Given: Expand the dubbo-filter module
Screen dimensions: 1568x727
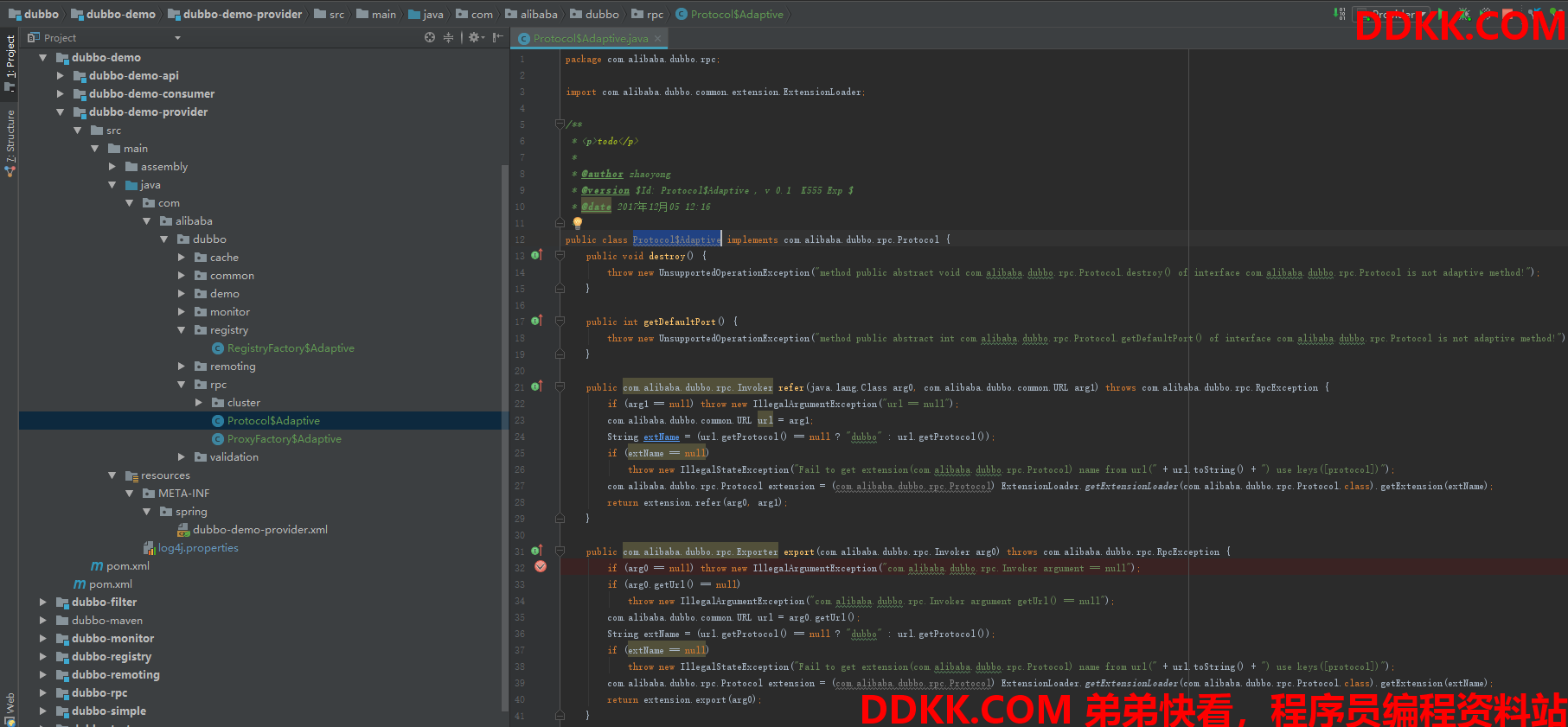Looking at the screenshot, I should click(42, 602).
